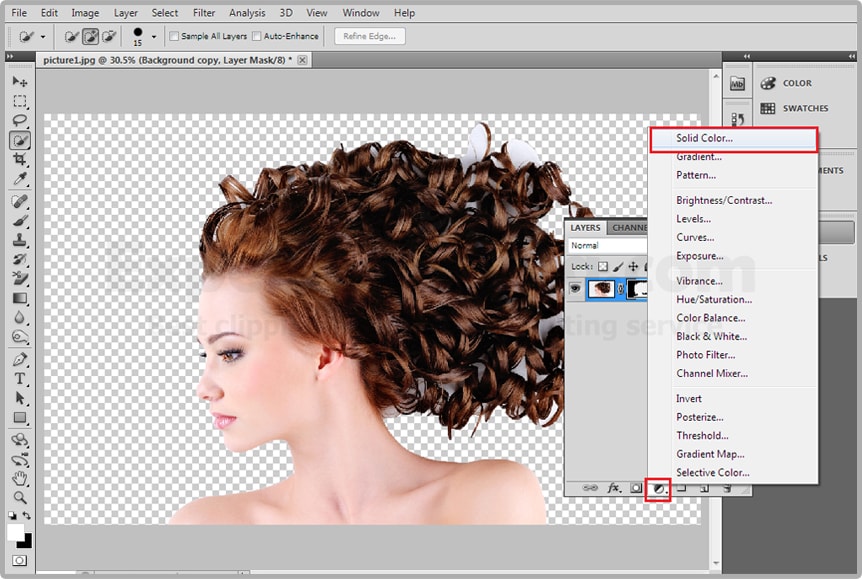Image resolution: width=862 pixels, height=579 pixels.
Task: Enable Sample All Layers checkbox
Action: point(175,37)
